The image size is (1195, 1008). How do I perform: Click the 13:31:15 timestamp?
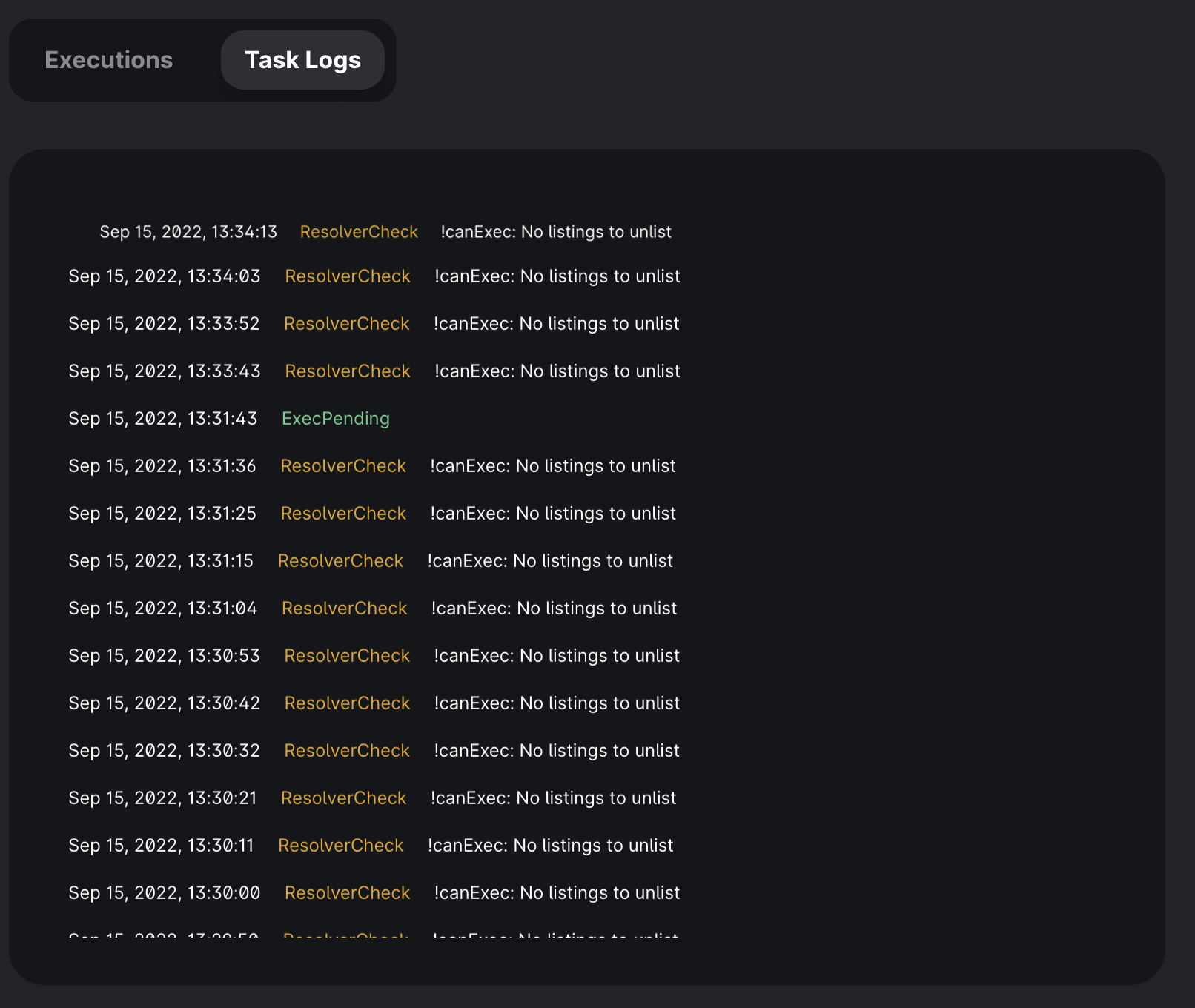tap(161, 561)
